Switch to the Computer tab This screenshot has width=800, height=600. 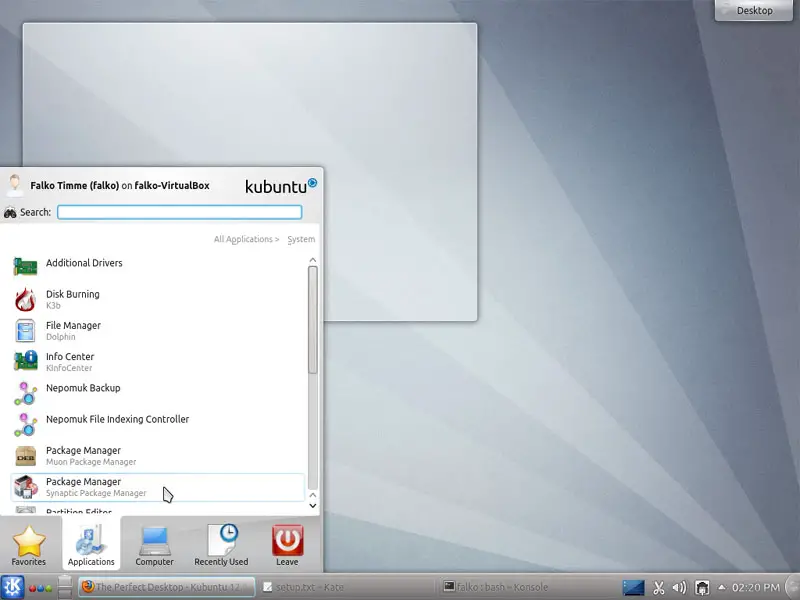(155, 545)
